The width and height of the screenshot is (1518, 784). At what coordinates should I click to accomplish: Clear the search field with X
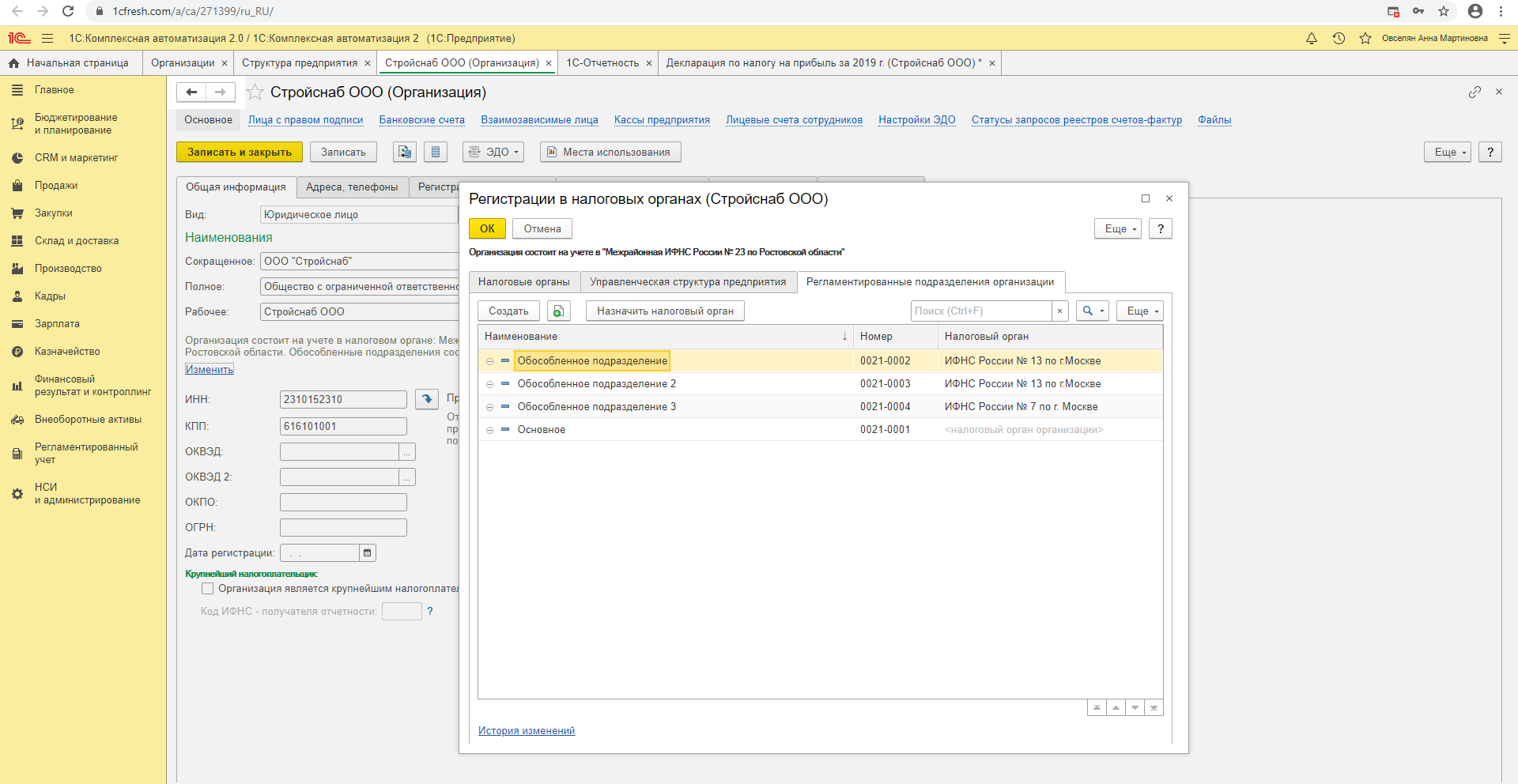(1059, 311)
